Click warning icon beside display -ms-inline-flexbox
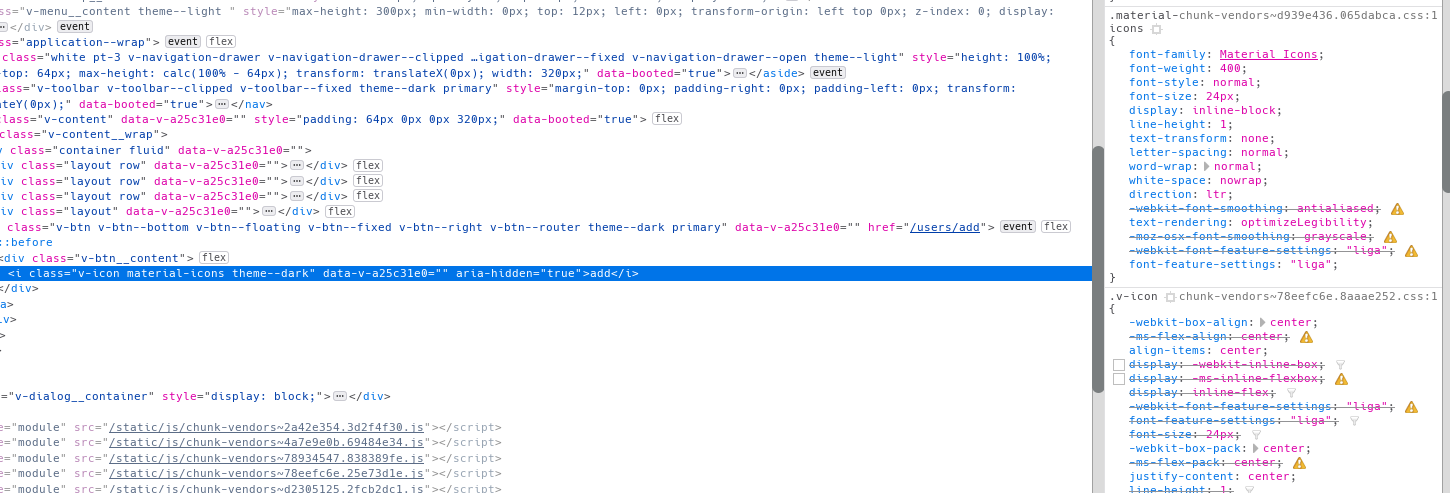Image resolution: width=1450 pixels, height=493 pixels. point(1341,379)
